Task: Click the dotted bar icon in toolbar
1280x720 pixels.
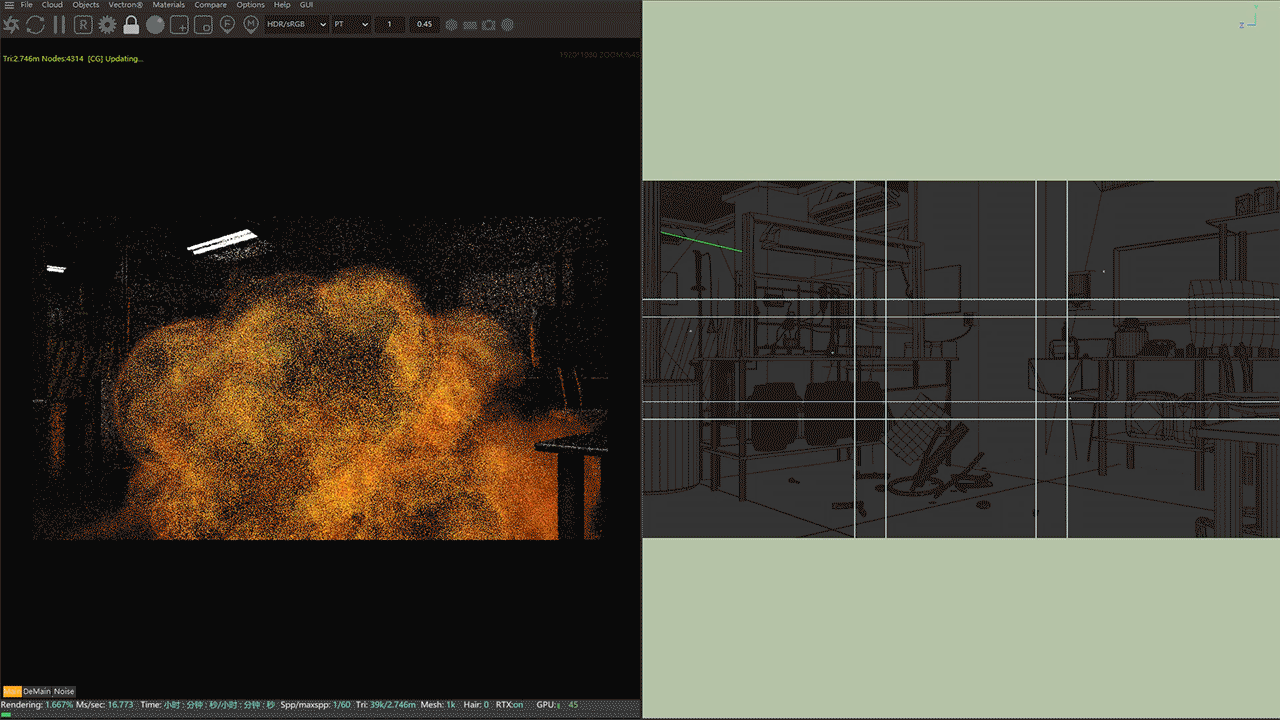Action: (x=470, y=24)
